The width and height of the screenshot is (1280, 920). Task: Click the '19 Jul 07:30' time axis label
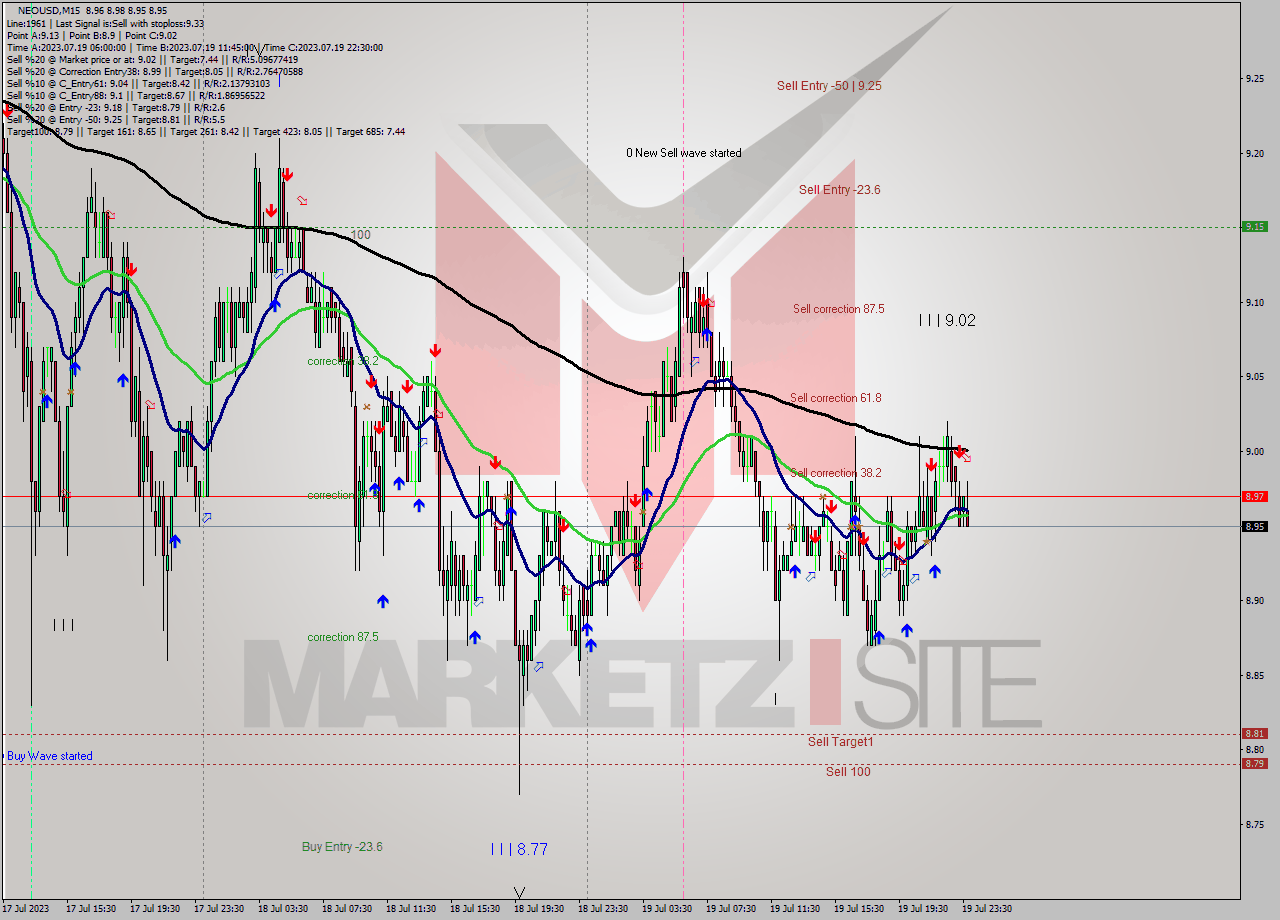click(731, 909)
